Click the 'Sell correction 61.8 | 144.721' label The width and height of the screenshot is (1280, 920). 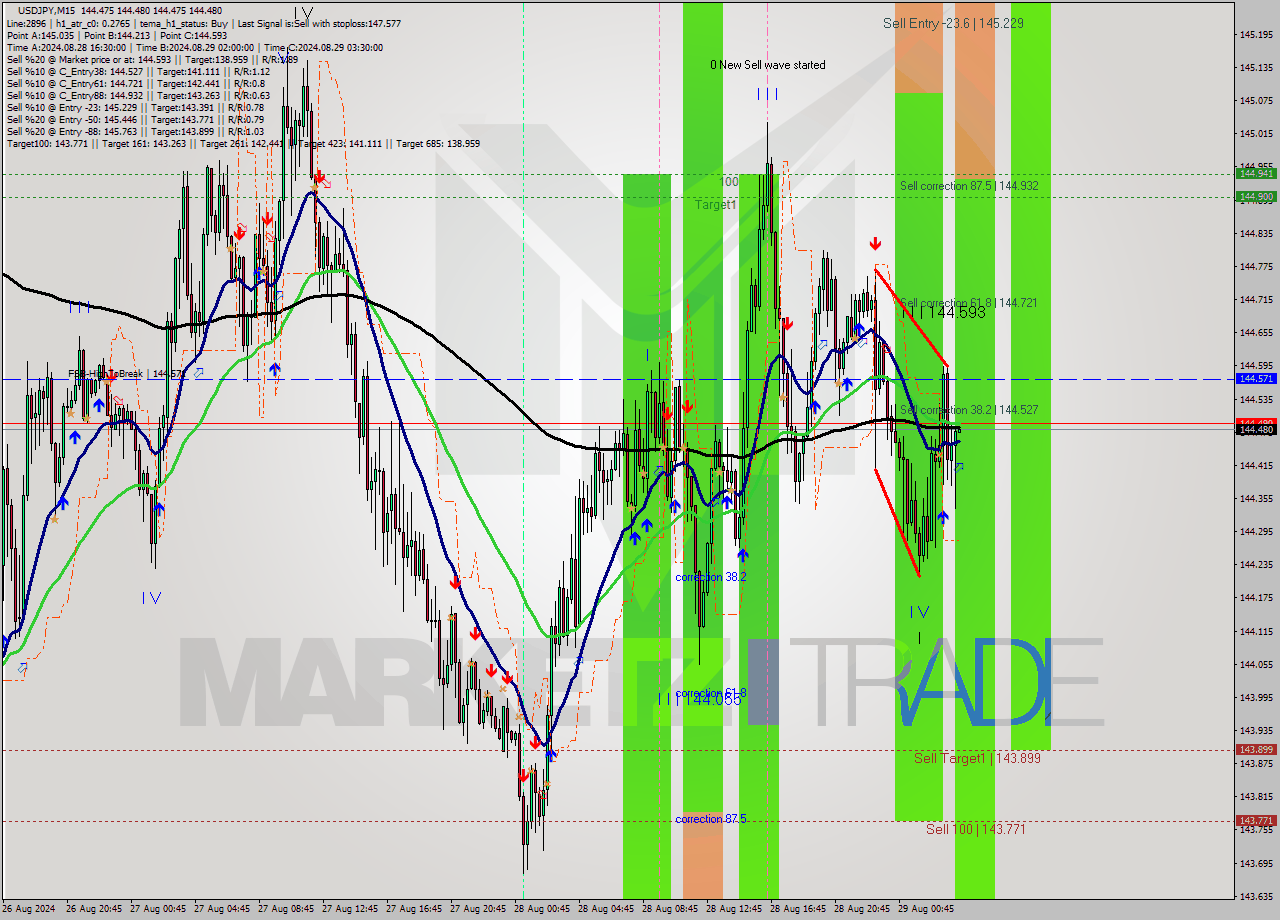click(x=968, y=302)
